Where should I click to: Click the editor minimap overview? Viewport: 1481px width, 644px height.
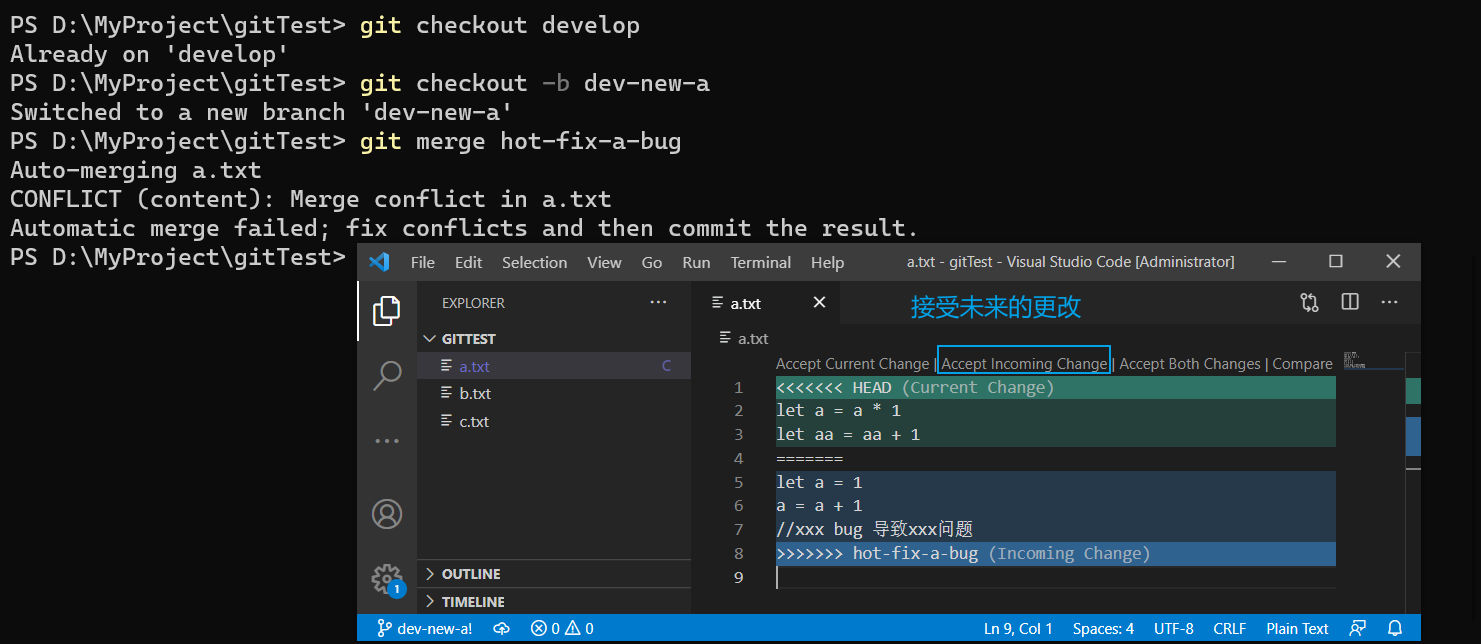click(x=1359, y=360)
